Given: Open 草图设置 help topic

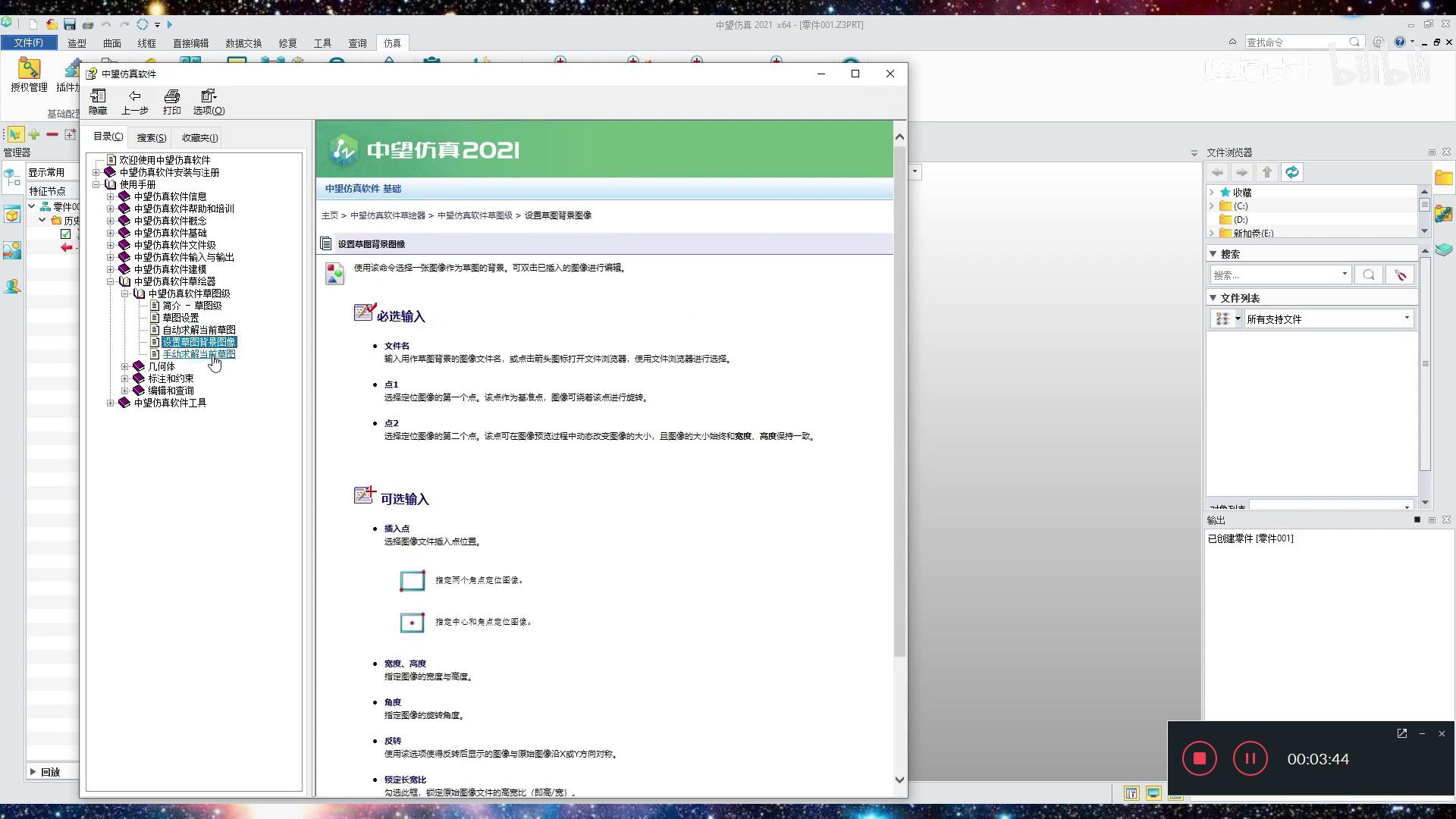Looking at the screenshot, I should tap(180, 318).
